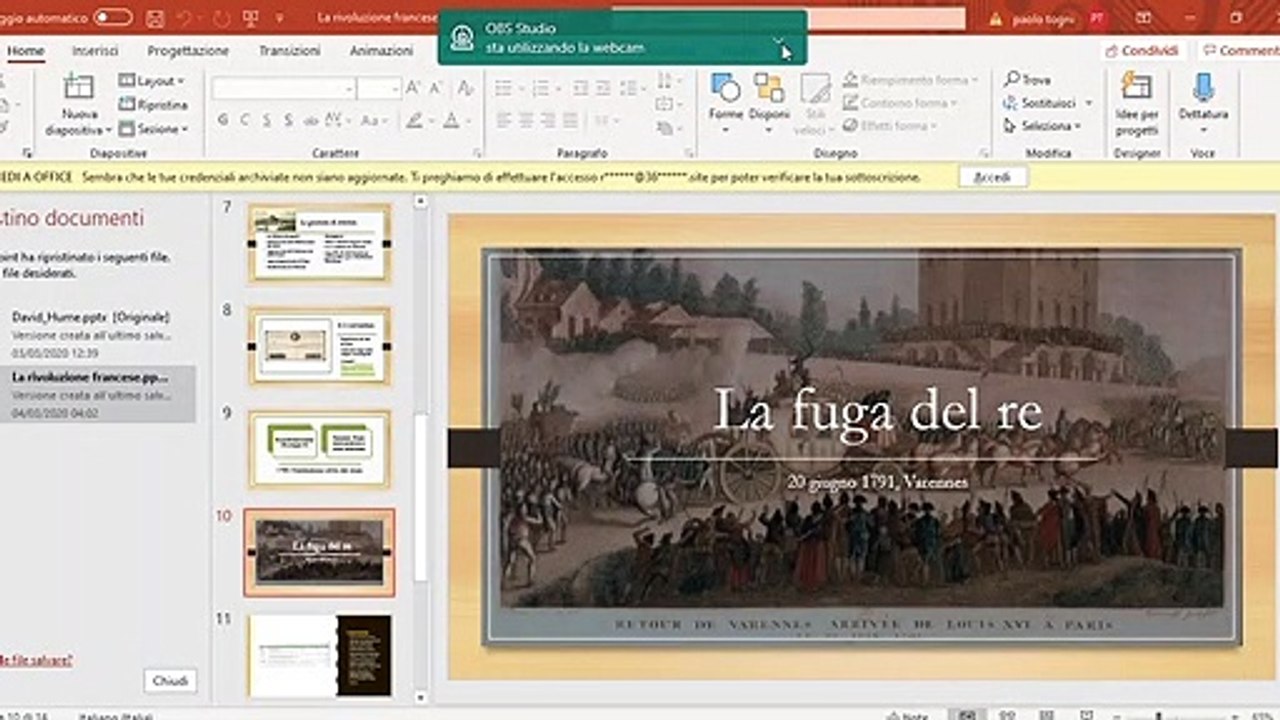The width and height of the screenshot is (1280, 720).
Task: Increase list indent level icon
Action: click(604, 89)
